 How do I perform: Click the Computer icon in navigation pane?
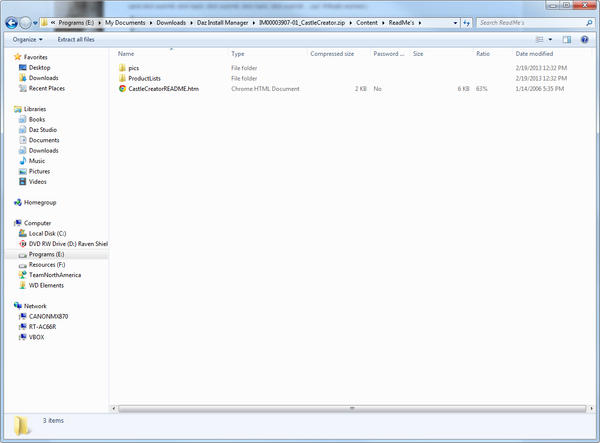[x=18, y=223]
